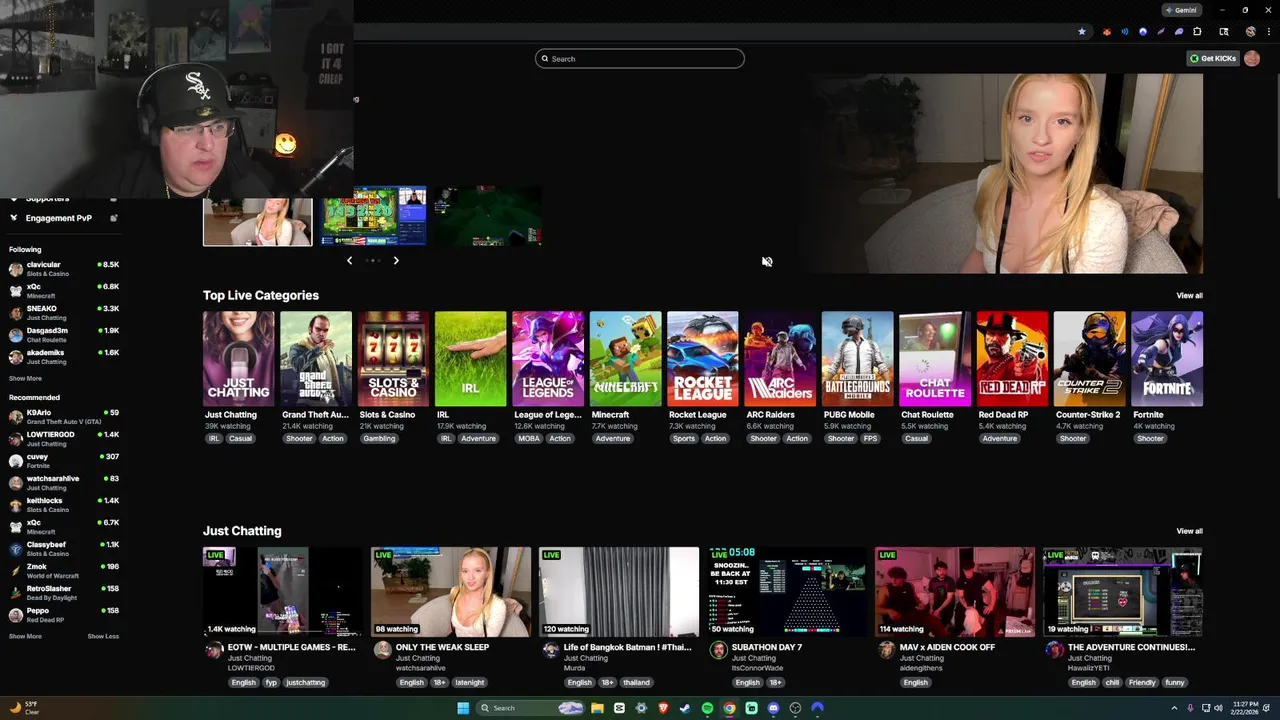Screen dimensions: 1280x720
Task: Click cuvey avatar in Recommended
Action: (x=16, y=460)
